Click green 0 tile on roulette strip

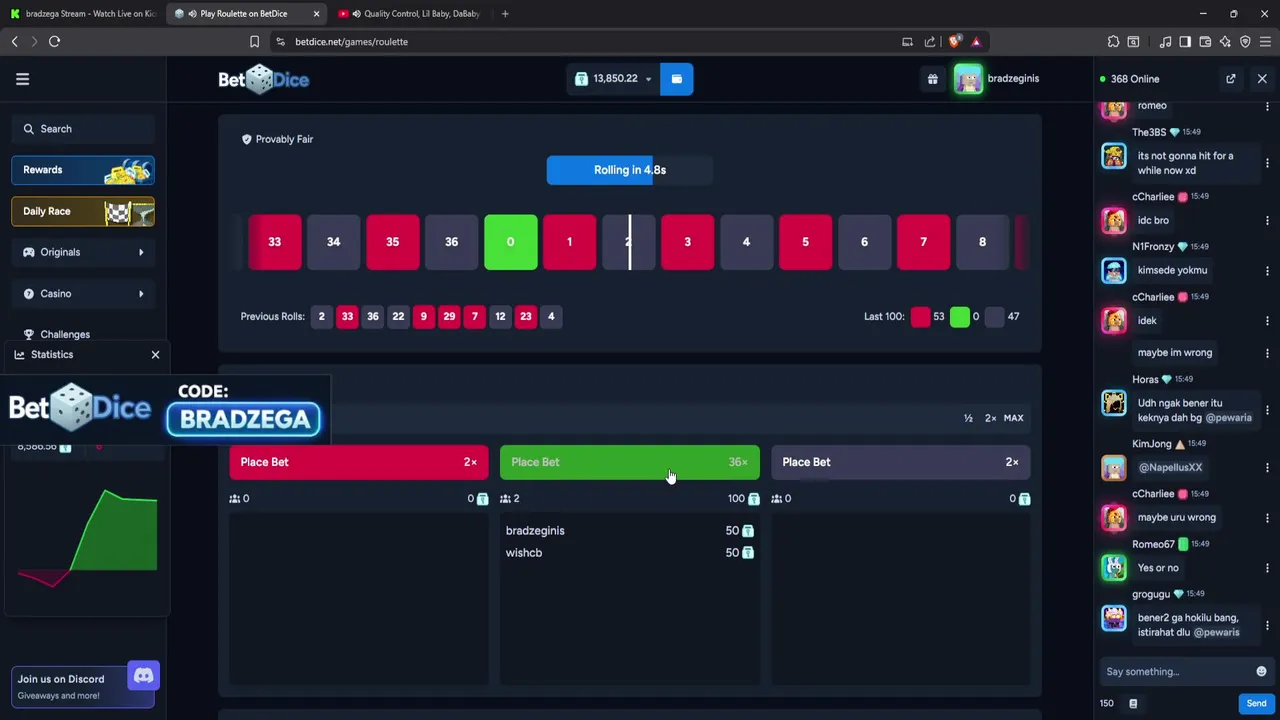[510, 242]
